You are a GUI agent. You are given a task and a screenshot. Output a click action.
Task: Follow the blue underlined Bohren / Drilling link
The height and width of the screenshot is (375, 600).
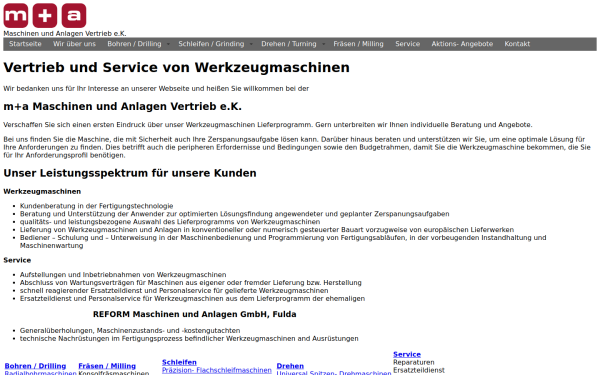click(35, 366)
